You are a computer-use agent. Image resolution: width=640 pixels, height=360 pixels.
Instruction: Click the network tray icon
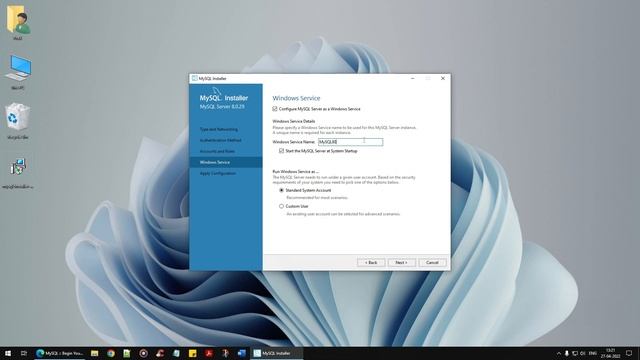[575, 353]
